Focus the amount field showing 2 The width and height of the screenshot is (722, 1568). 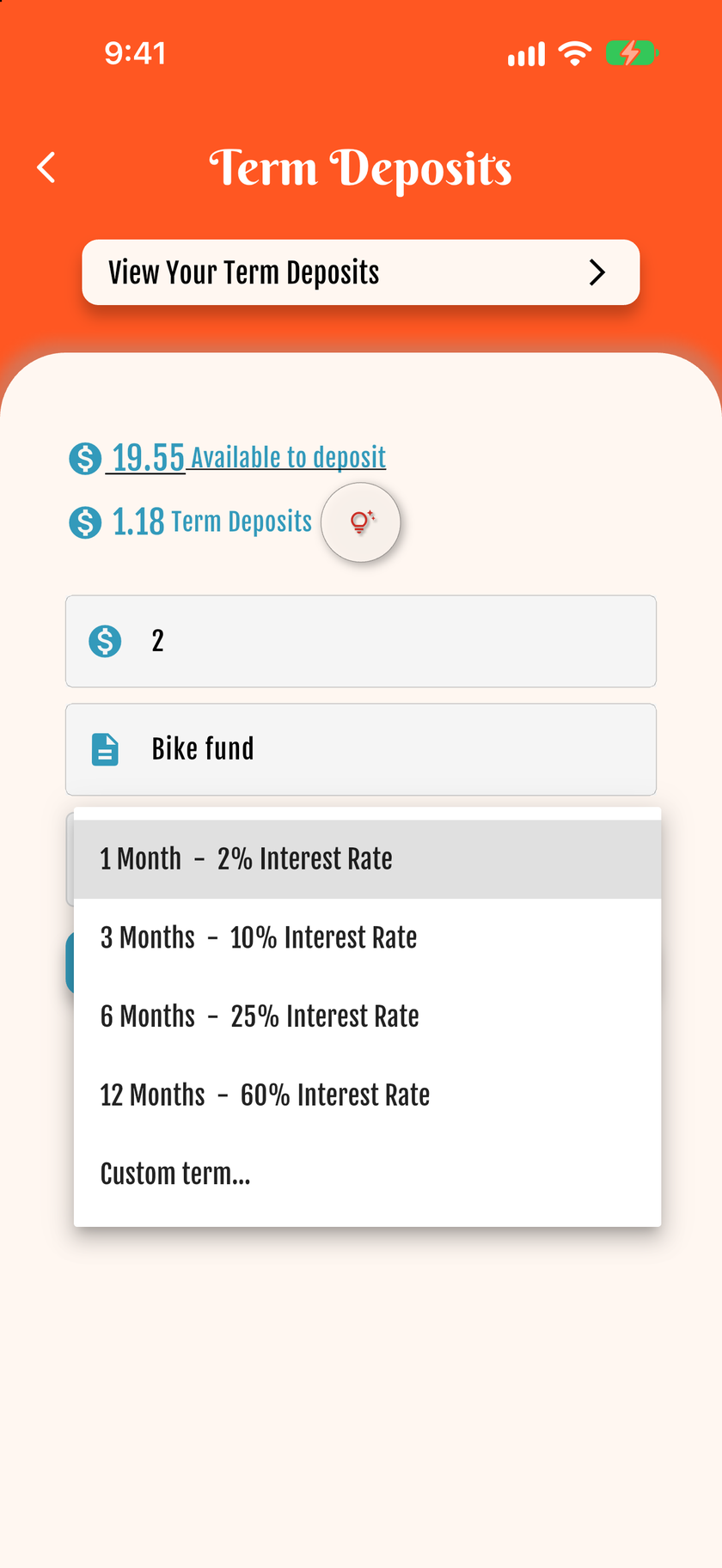(361, 641)
